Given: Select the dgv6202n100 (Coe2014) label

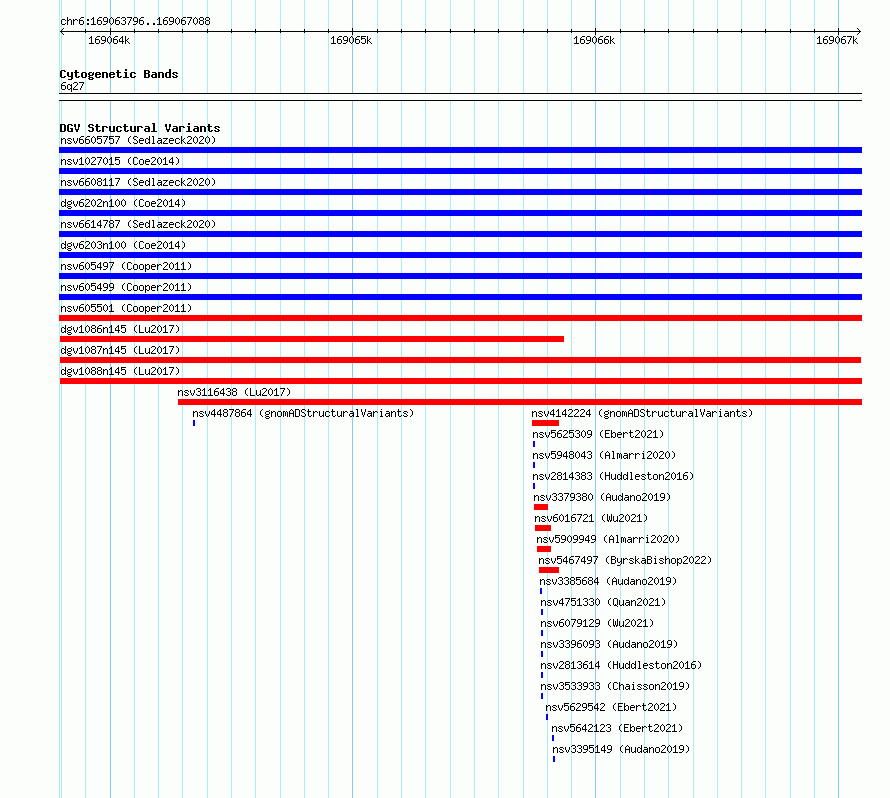Looking at the screenshot, I should coord(123,203).
